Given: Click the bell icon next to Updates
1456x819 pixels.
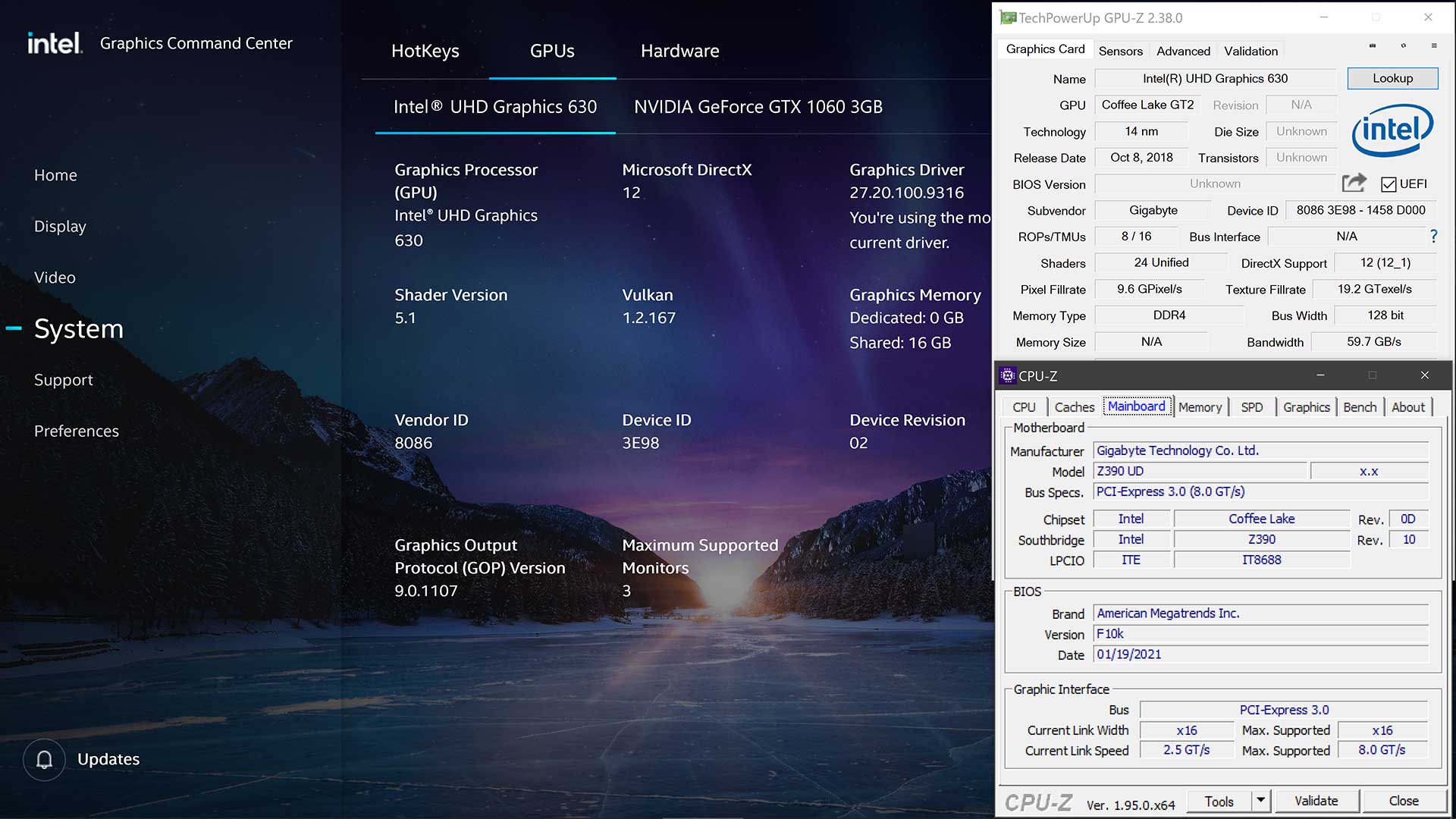Looking at the screenshot, I should point(44,759).
